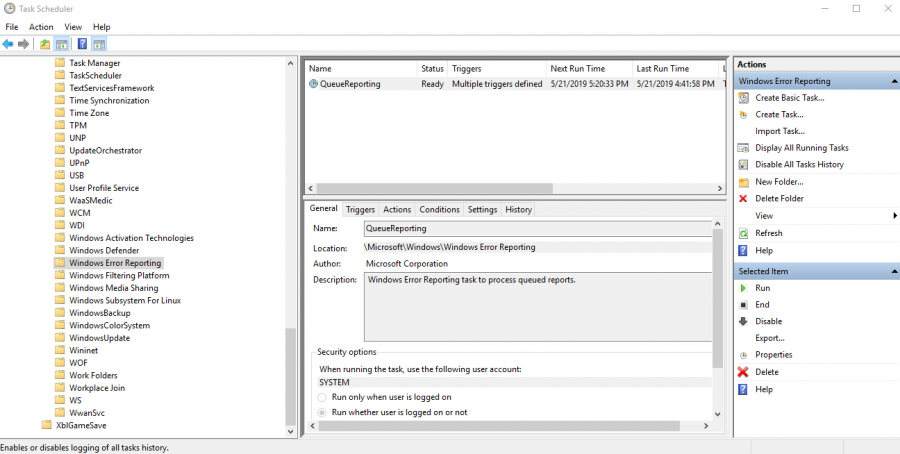
Task: Click the folder tree vertical scrollbar thumb
Action: click(290, 375)
